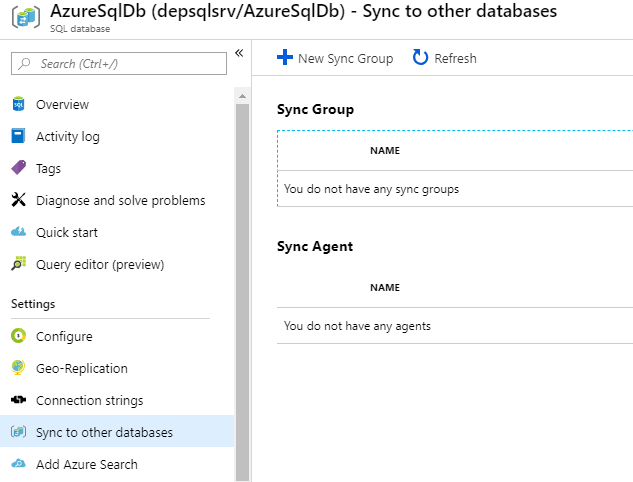This screenshot has height=482, width=633.
Task: Click the 'SQL database' subtitle text
Action: 80,29
